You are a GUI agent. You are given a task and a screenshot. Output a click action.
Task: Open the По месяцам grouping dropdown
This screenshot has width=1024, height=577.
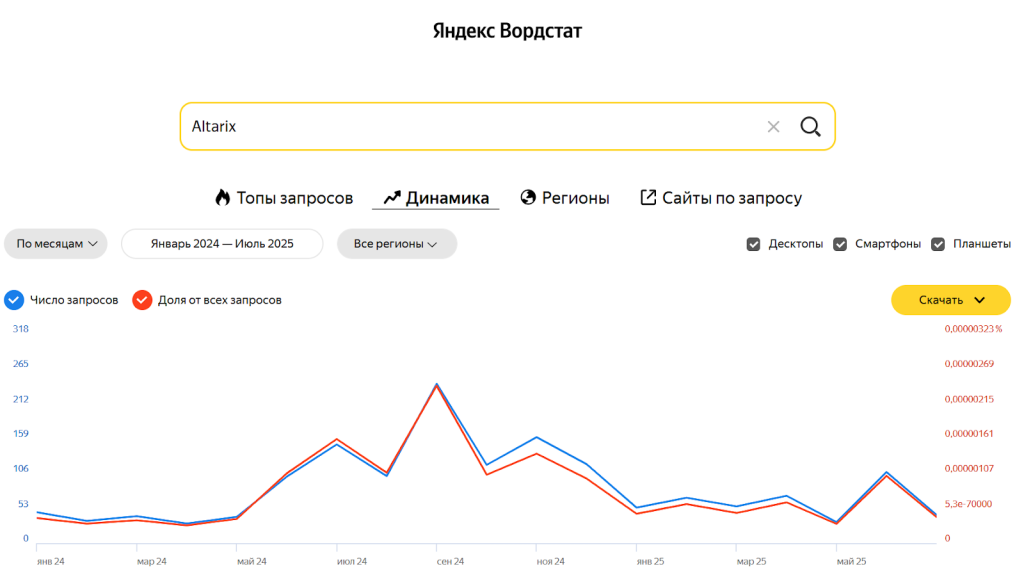click(56, 244)
